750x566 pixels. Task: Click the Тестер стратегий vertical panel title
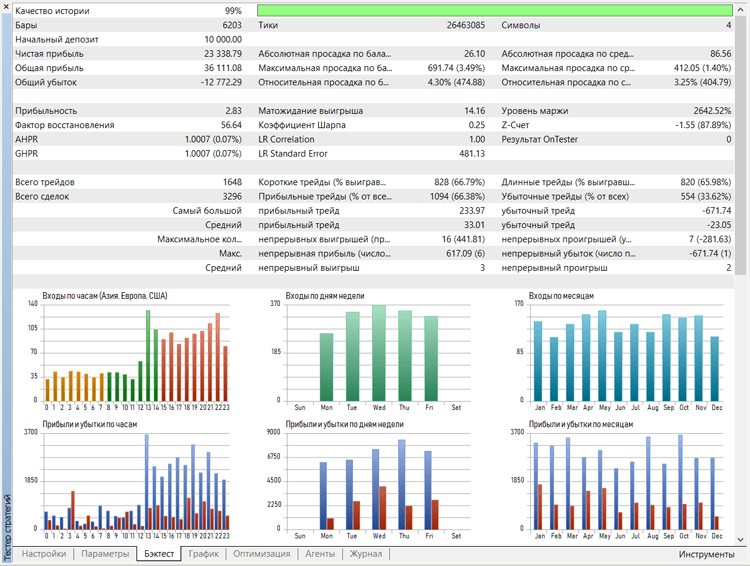(7, 528)
